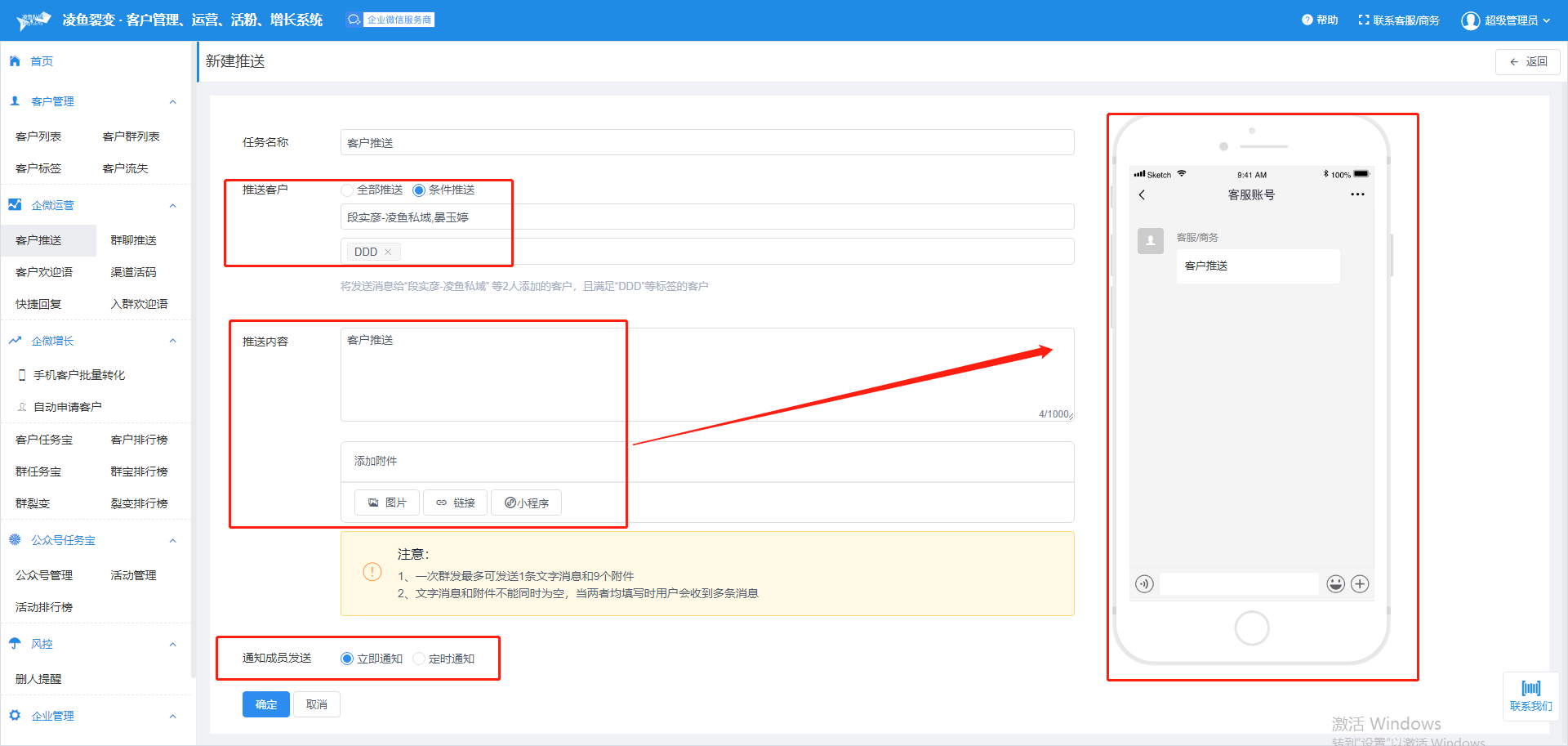Click the three-dot menu in phone preview

1357,194
